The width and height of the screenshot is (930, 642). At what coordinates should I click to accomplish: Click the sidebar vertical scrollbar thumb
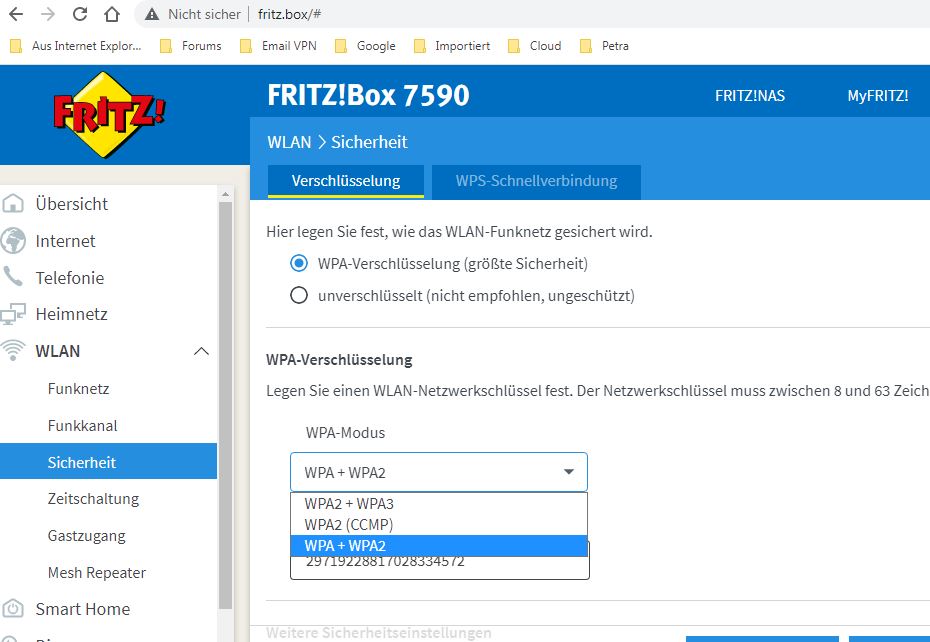tap(225, 406)
